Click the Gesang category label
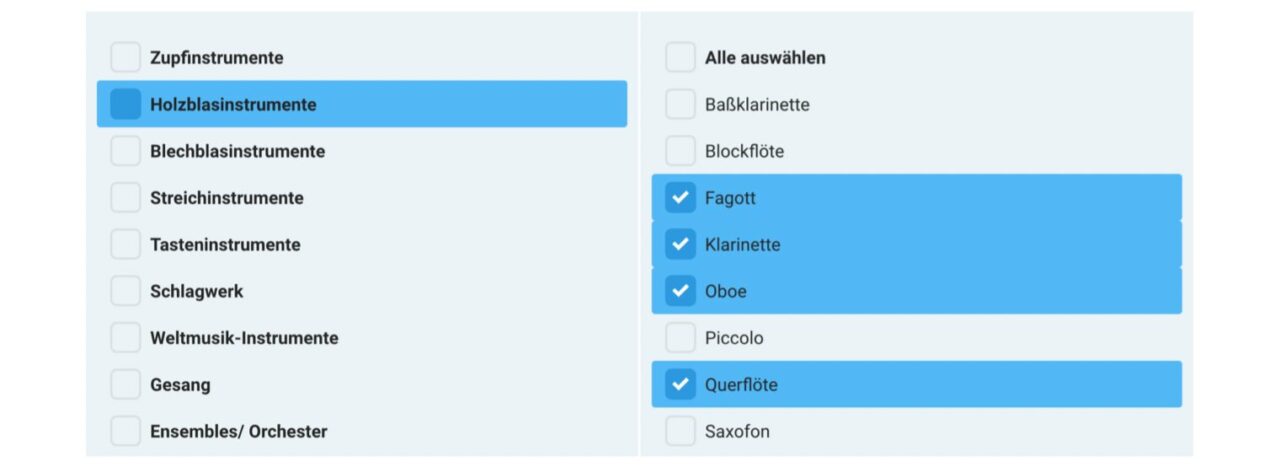The image size is (1280, 467). point(180,384)
